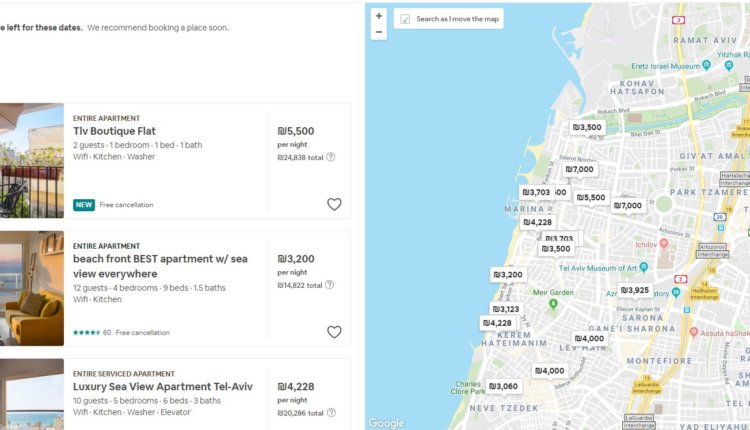Select the ₪5,500 price marker on map
This screenshot has width=750, height=430.
(x=591, y=197)
